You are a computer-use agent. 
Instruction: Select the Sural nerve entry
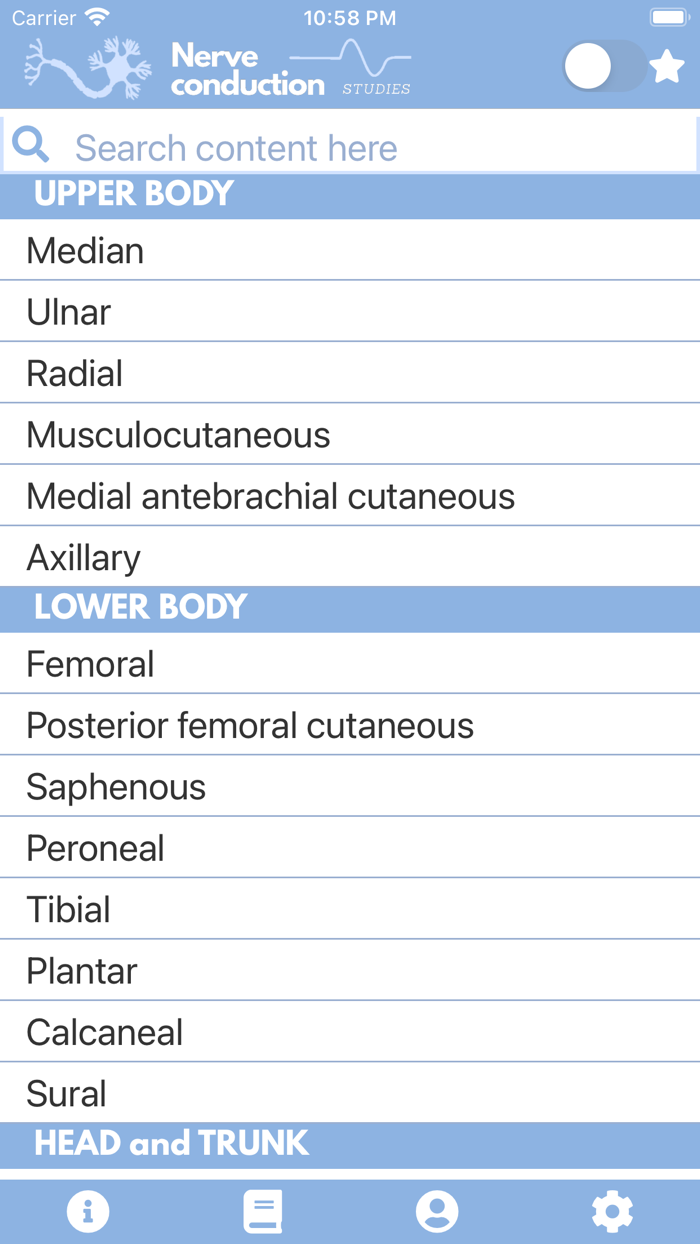point(350,1093)
